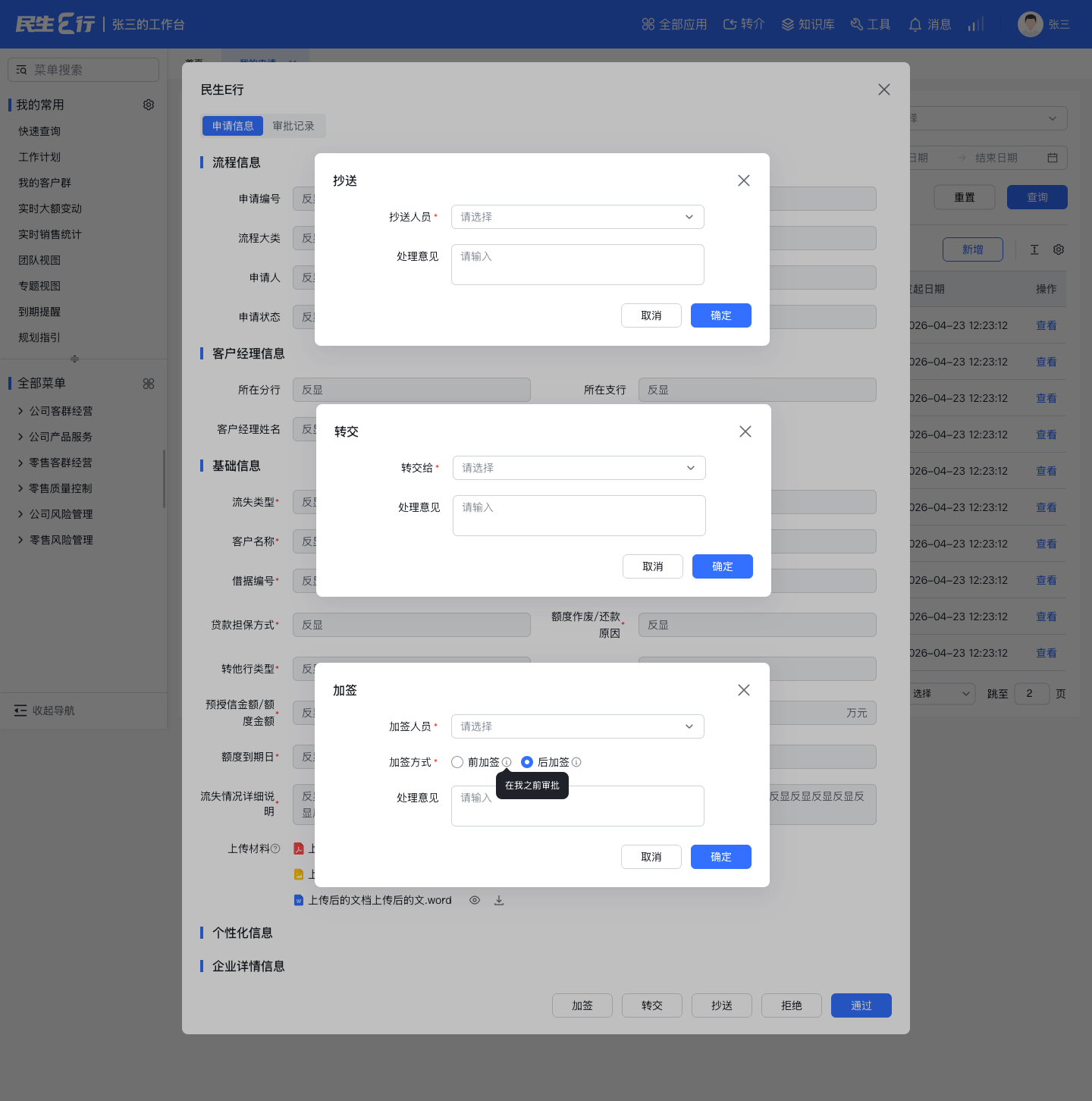This screenshot has height=1101, width=1092.
Task: Download the uploaded word document
Action: [x=499, y=900]
